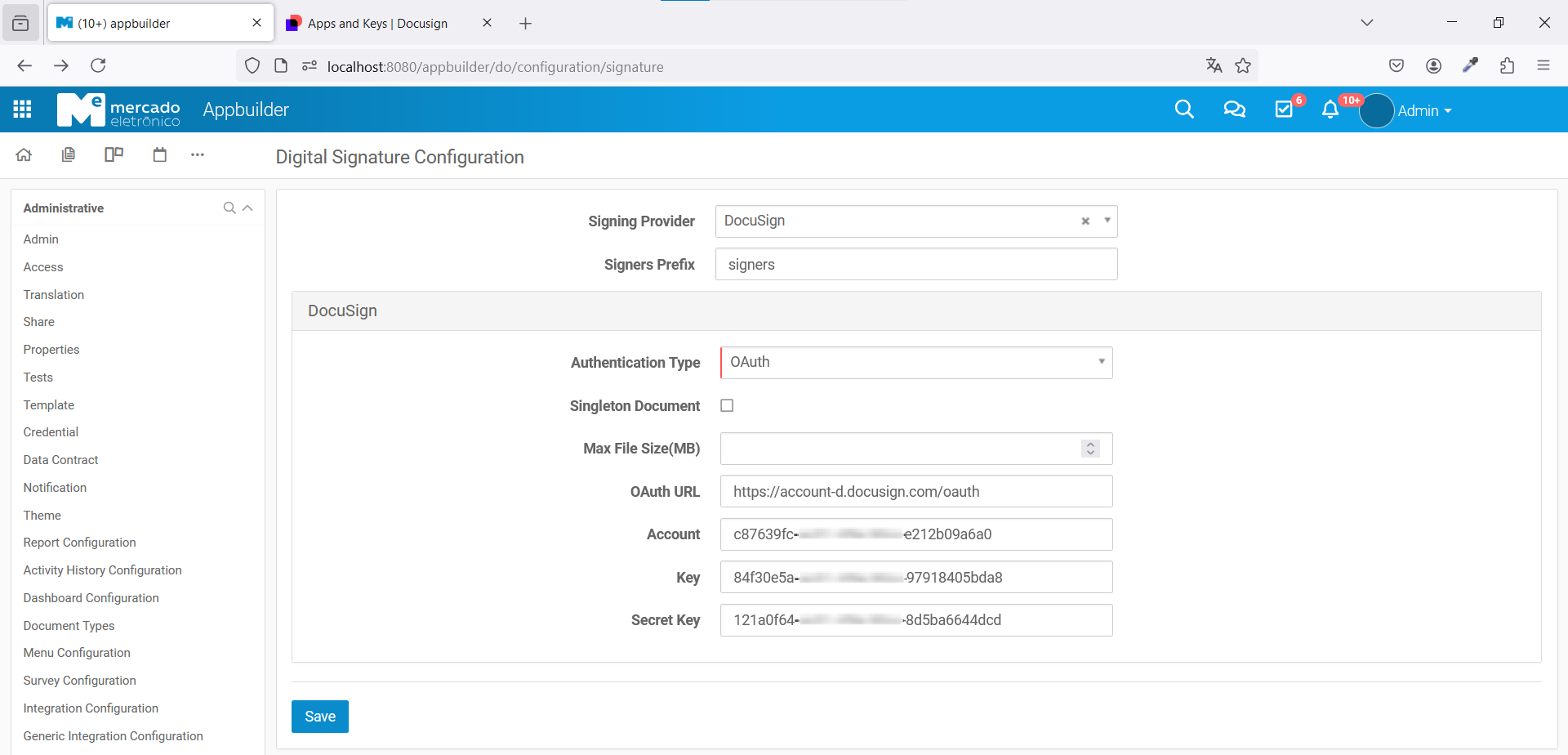Enable the Singleton Document checkbox
The width and height of the screenshot is (1568, 755).
tap(727, 405)
